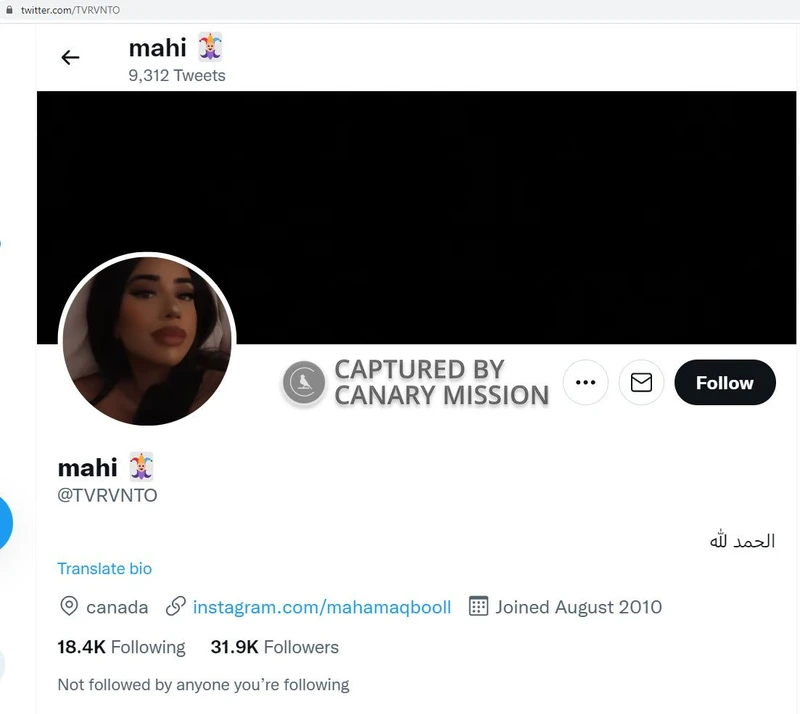800x714 pixels.
Task: Open the instagram.com/mahamaqbooll link
Action: click(x=322, y=607)
